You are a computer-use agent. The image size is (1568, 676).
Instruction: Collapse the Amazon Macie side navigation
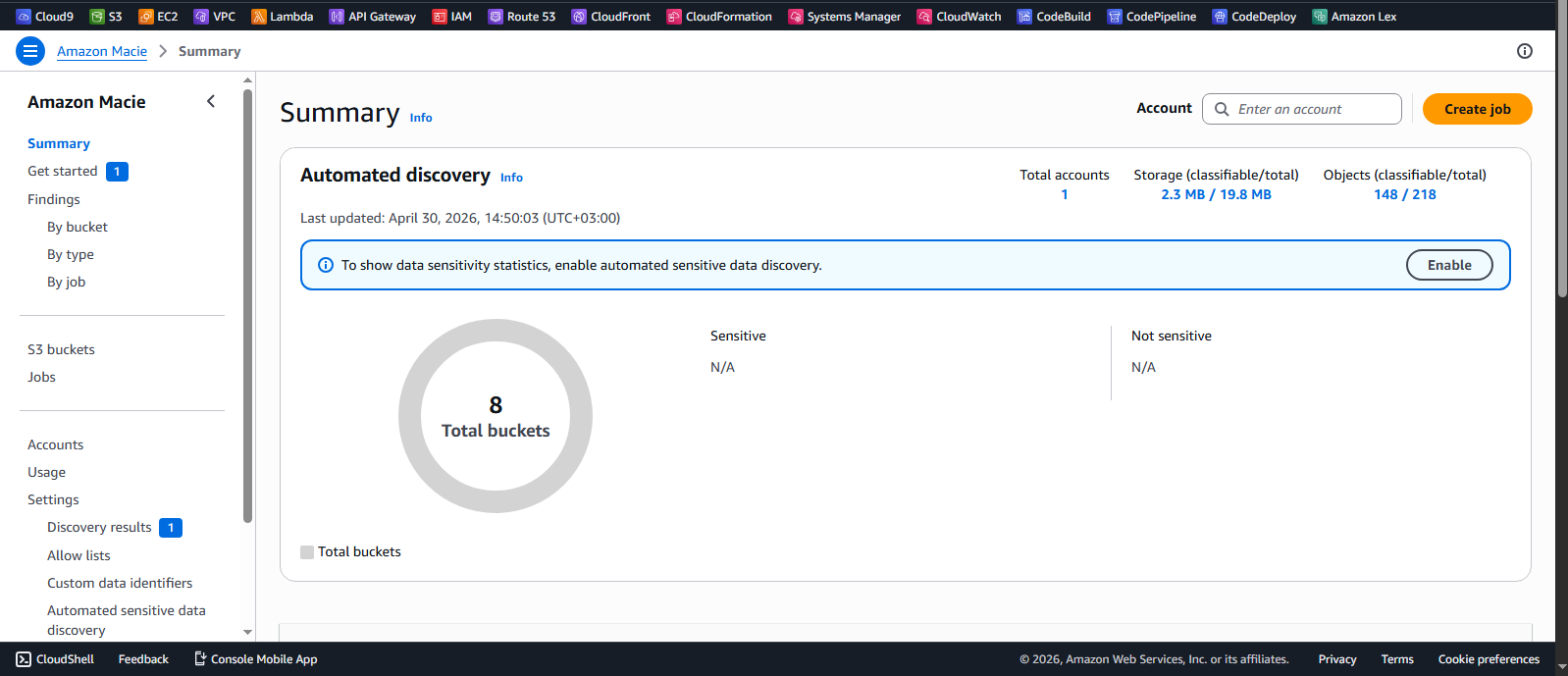211,101
